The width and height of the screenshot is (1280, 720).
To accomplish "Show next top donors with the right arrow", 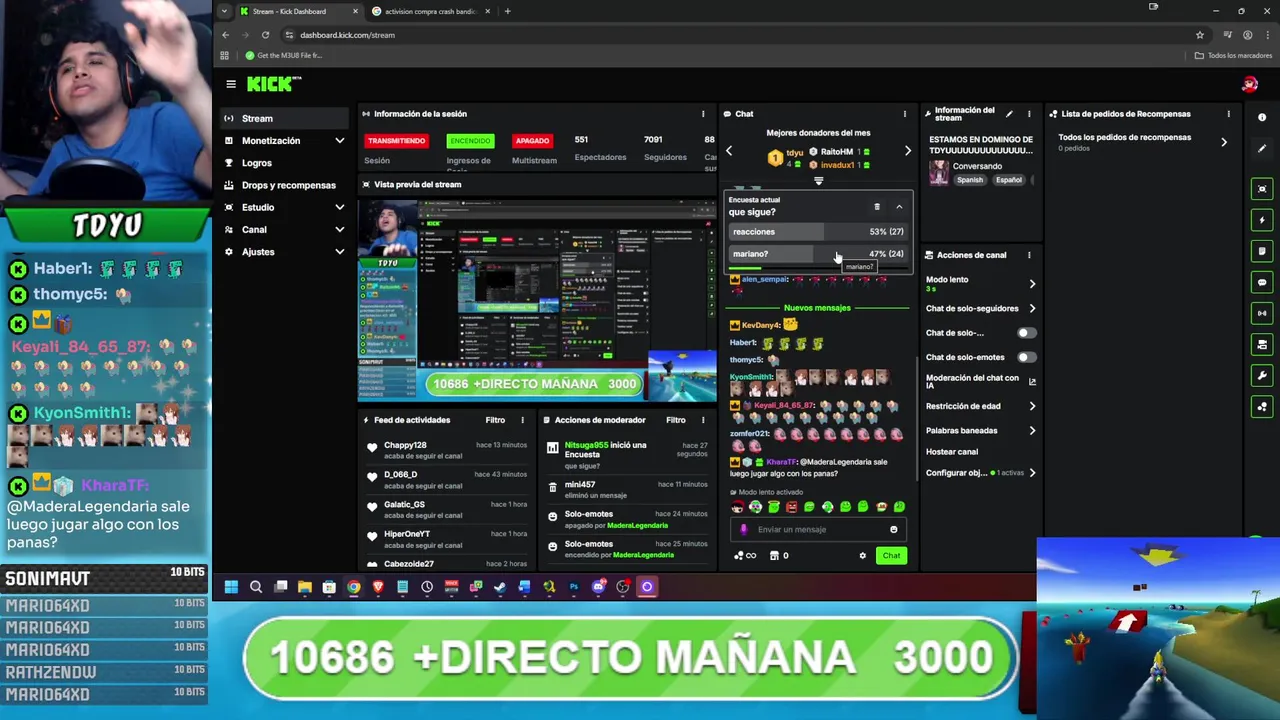I will 907,151.
